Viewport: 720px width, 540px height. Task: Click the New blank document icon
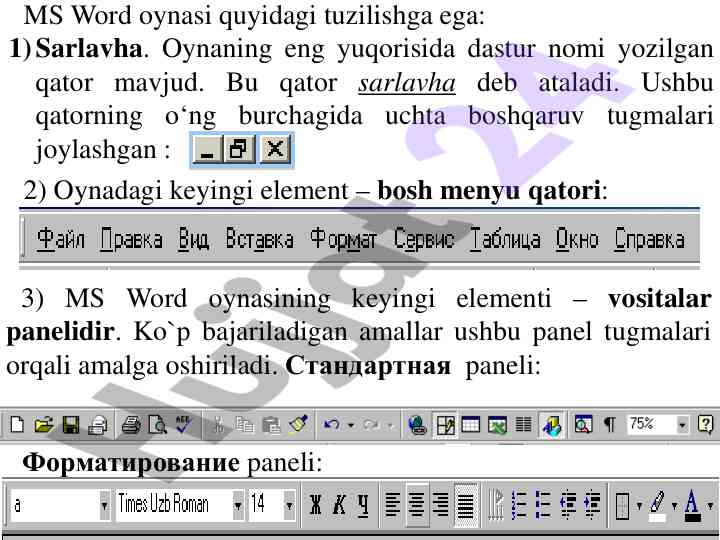(17, 425)
